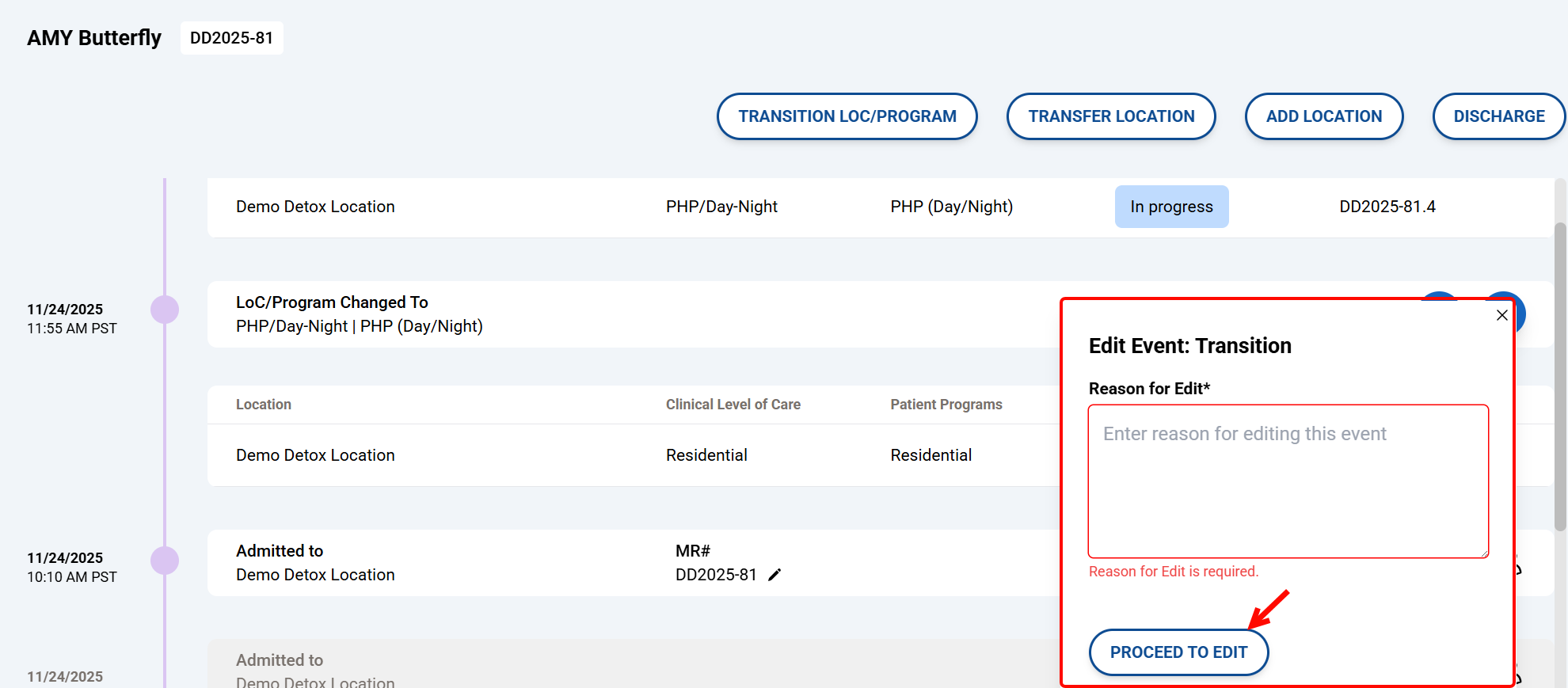Click the DD2025-81 record badge by patient name
Image resolution: width=1568 pixels, height=688 pixels.
pos(231,38)
